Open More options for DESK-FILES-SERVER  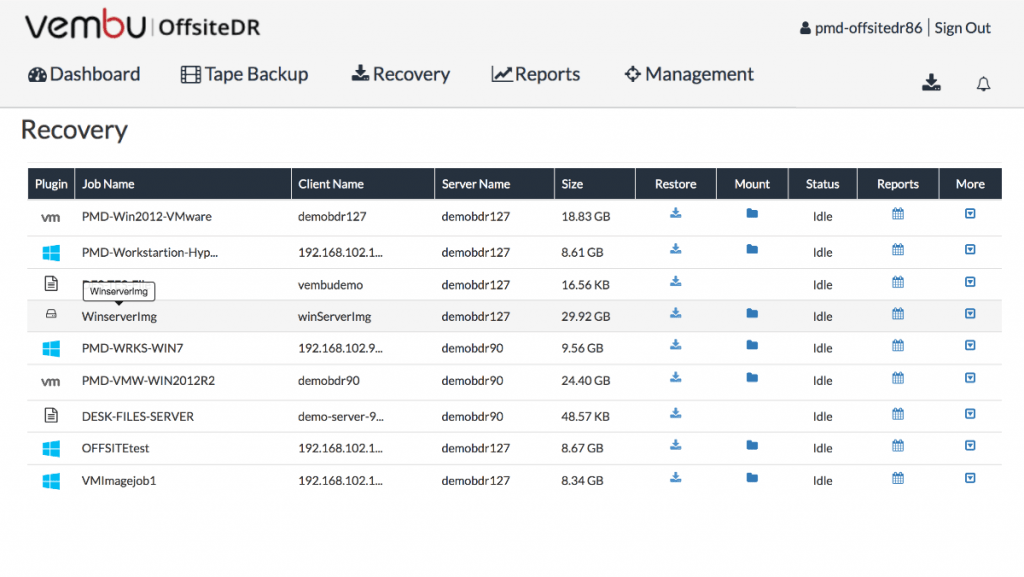[x=970, y=414]
